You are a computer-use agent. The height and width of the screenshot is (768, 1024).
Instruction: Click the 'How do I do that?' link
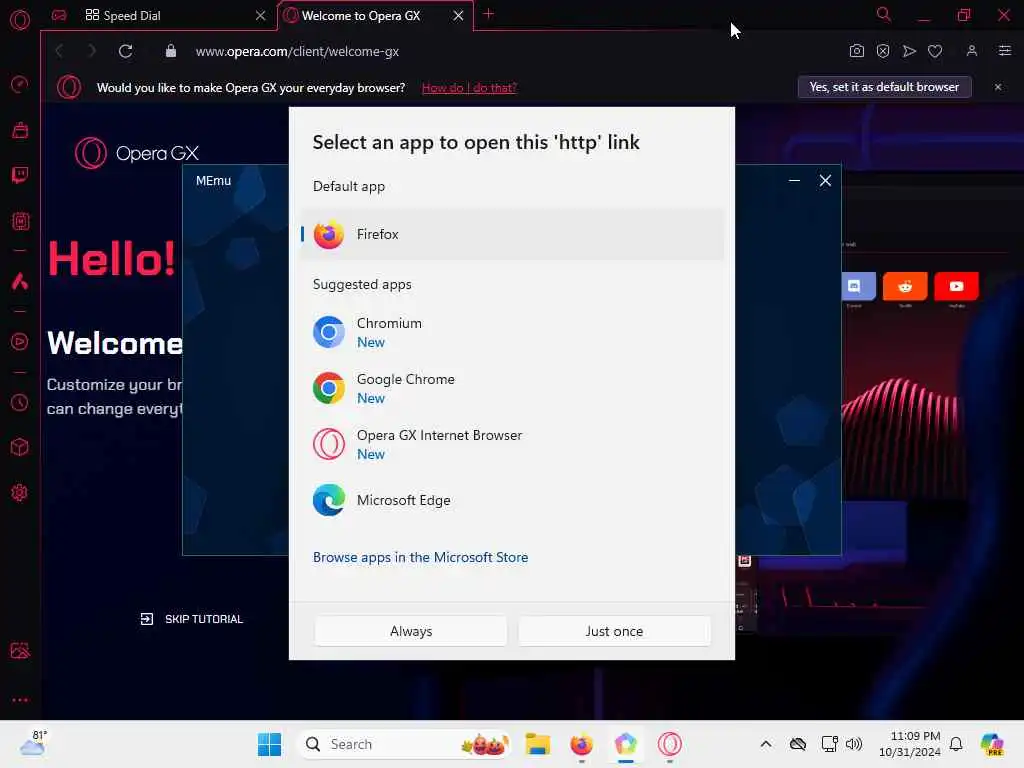point(469,88)
